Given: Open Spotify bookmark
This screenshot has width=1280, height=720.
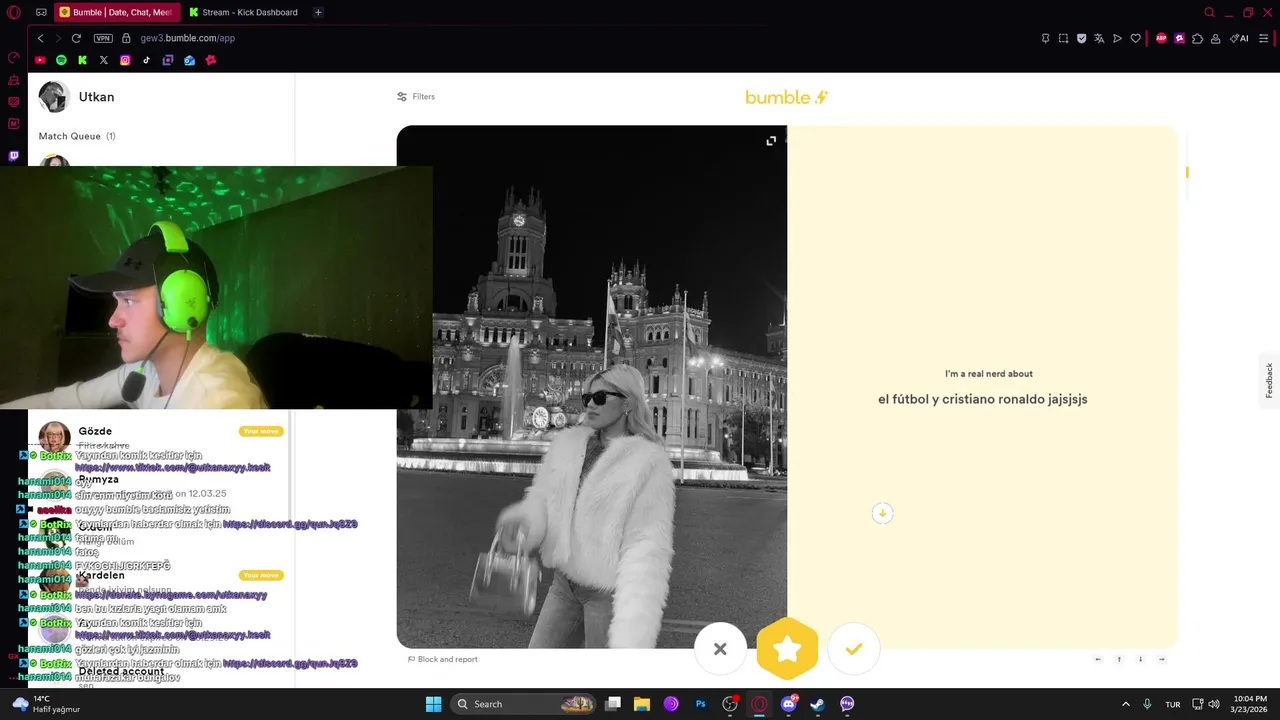Looking at the screenshot, I should pyautogui.click(x=61, y=60).
